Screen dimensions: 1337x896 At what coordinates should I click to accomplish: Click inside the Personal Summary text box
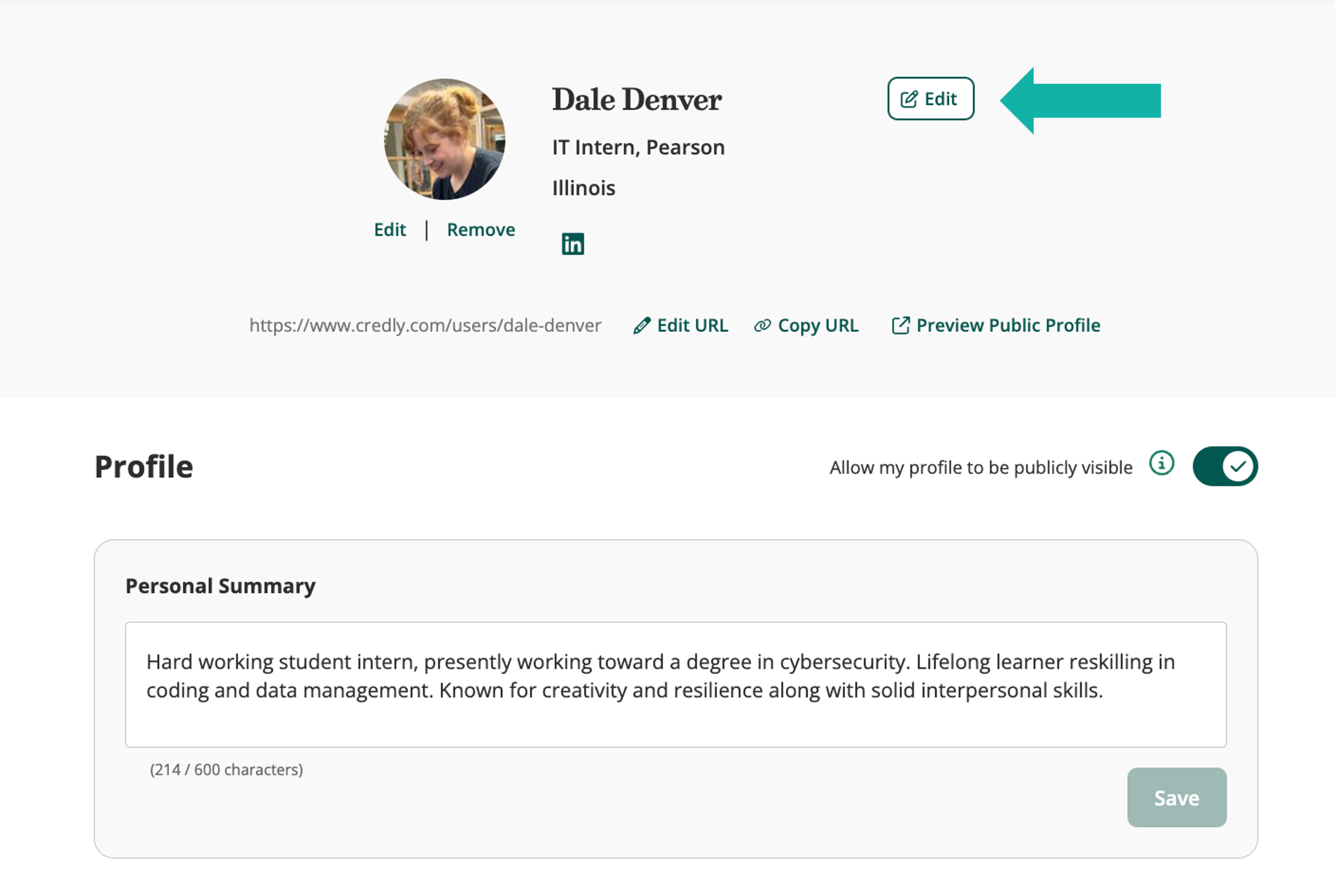pos(676,684)
